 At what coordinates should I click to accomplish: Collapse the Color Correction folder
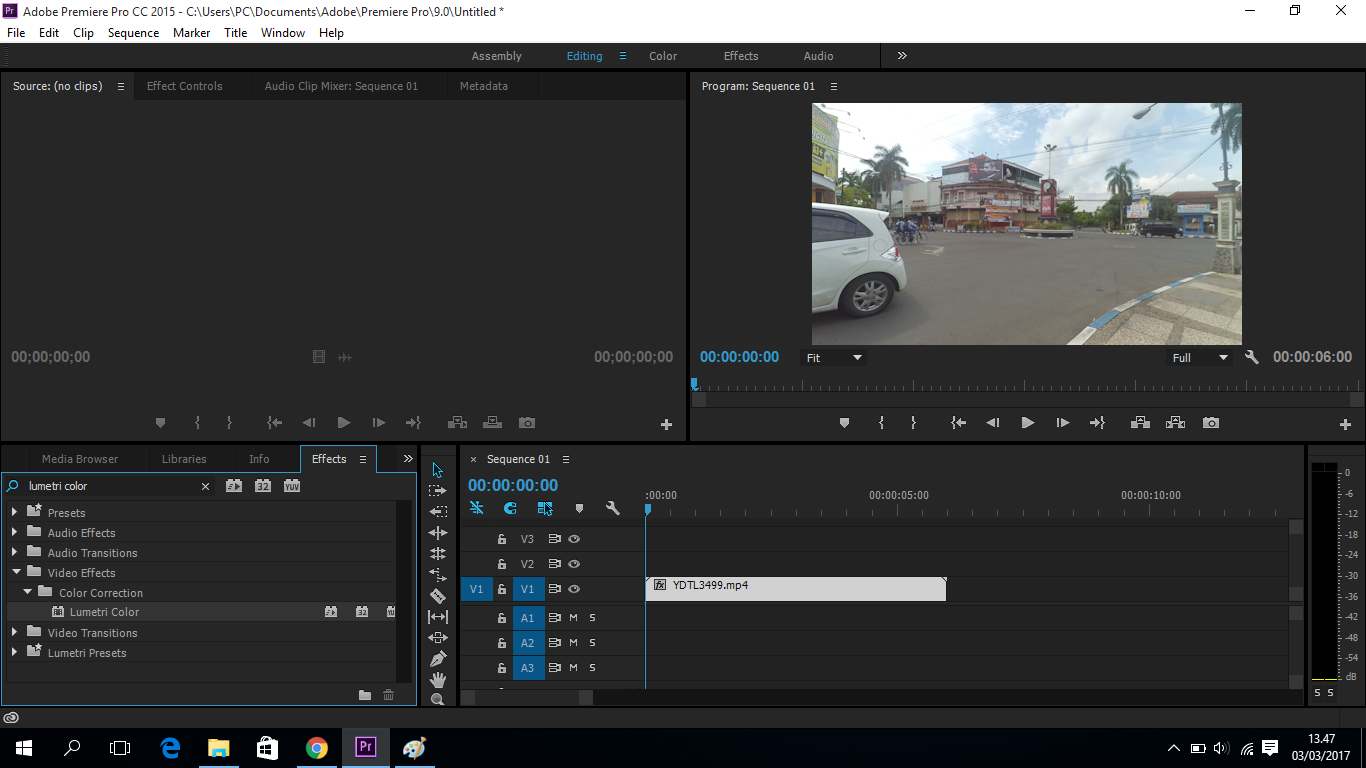click(28, 592)
